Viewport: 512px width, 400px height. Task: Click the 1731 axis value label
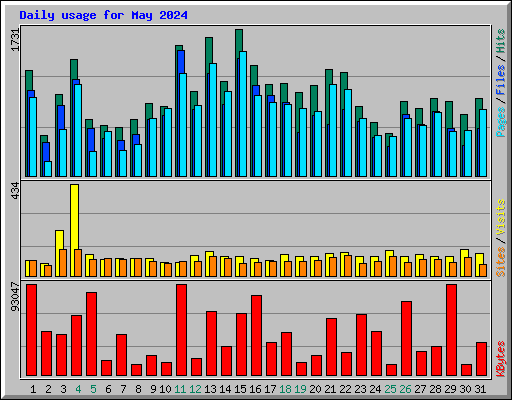pyautogui.click(x=15, y=40)
